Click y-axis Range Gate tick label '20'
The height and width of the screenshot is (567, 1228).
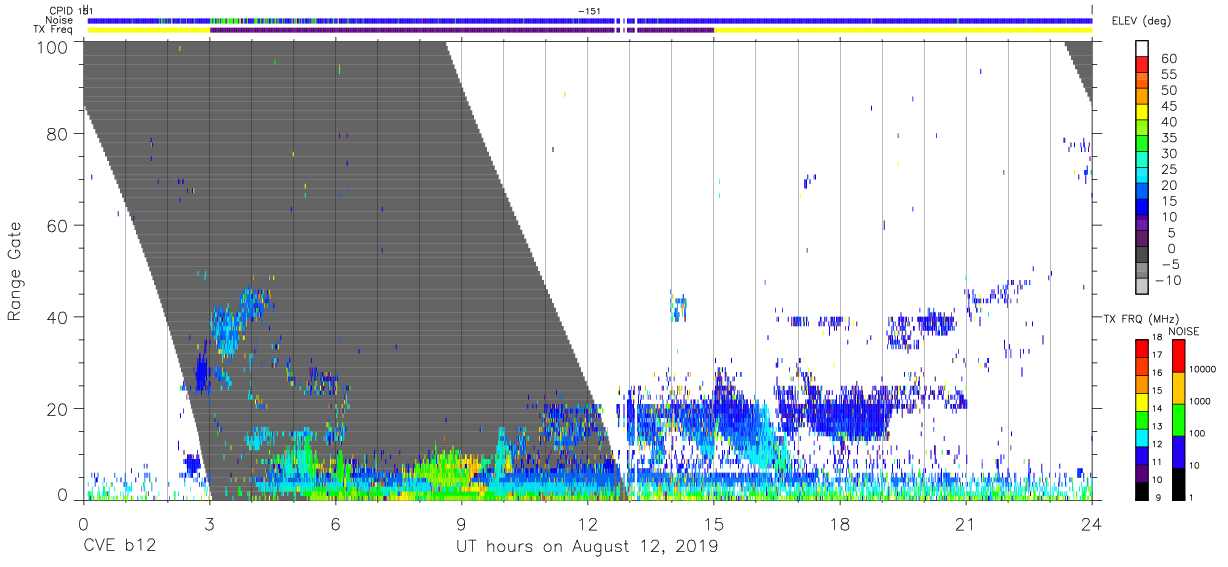click(57, 408)
